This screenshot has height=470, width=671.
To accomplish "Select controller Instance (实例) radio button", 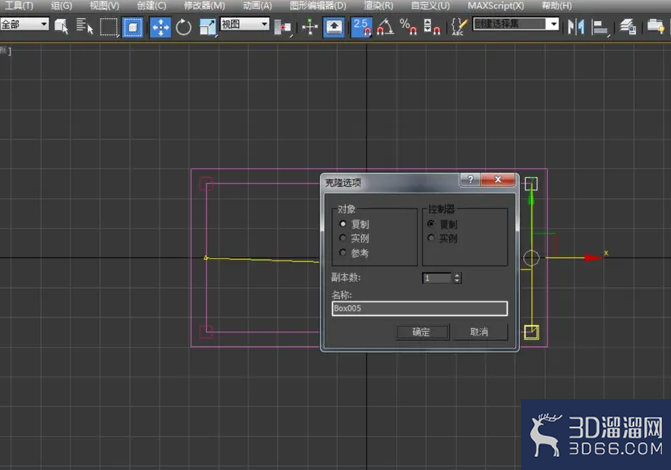I will click(x=431, y=238).
